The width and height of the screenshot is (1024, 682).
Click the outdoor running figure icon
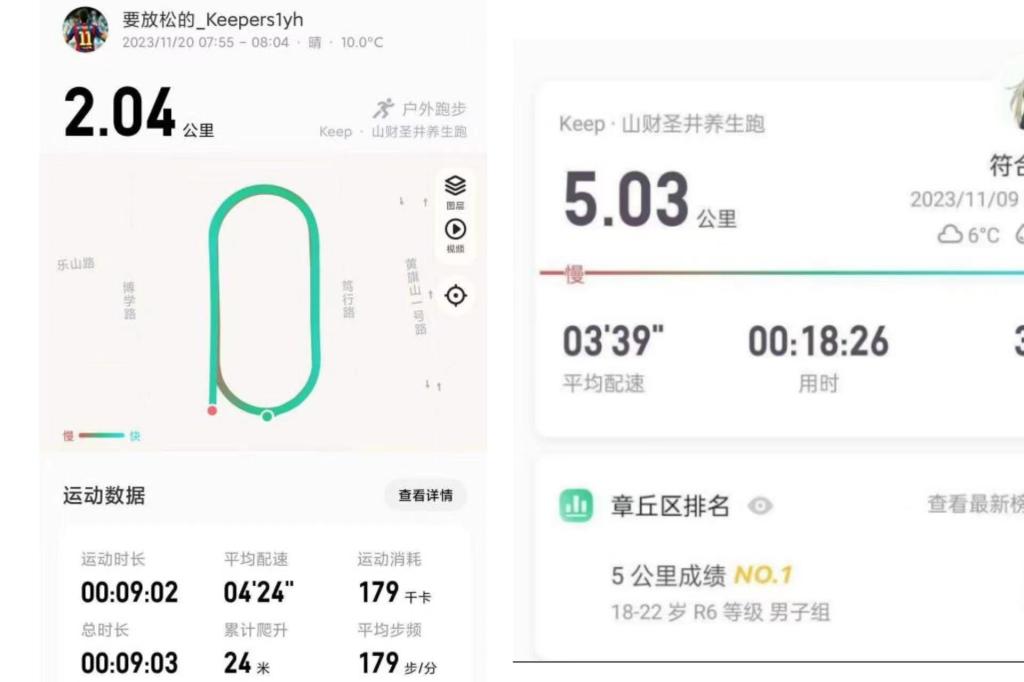click(x=384, y=108)
